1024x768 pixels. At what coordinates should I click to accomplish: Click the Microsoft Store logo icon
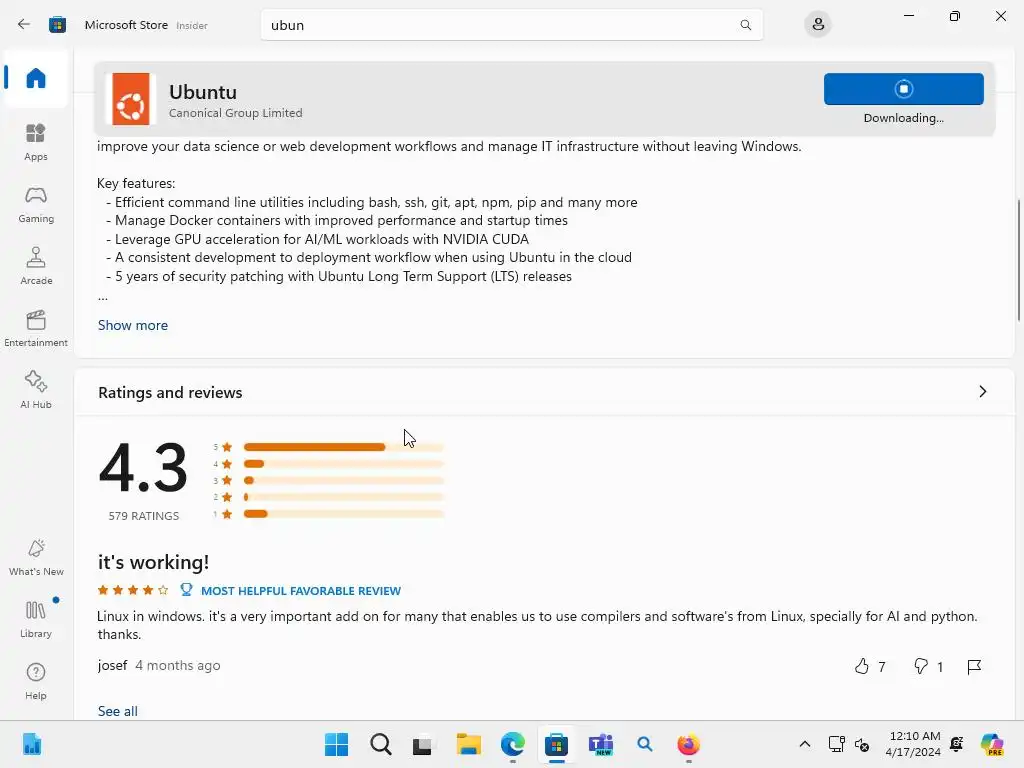pos(57,25)
